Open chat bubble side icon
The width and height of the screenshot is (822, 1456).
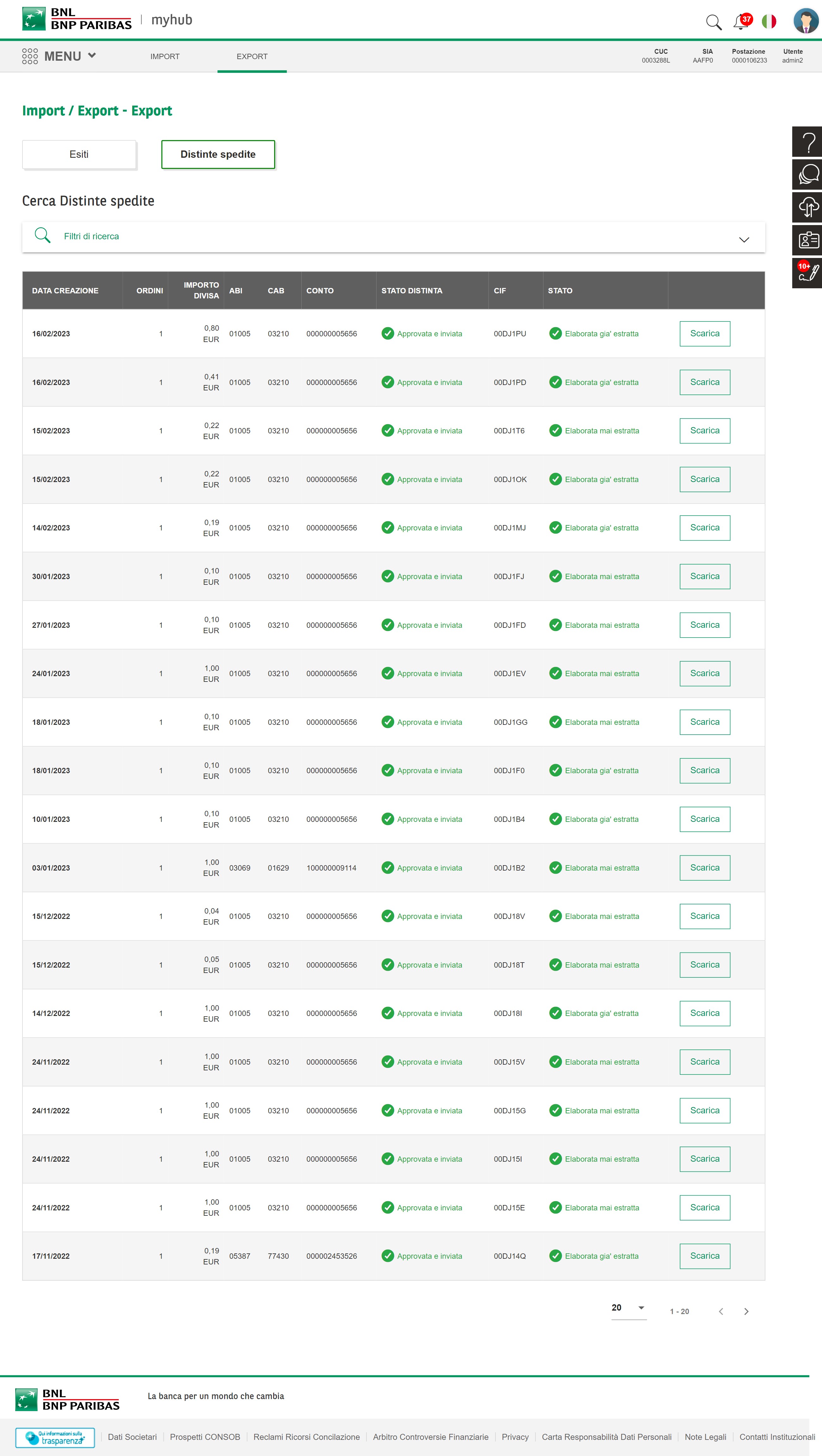(x=808, y=174)
